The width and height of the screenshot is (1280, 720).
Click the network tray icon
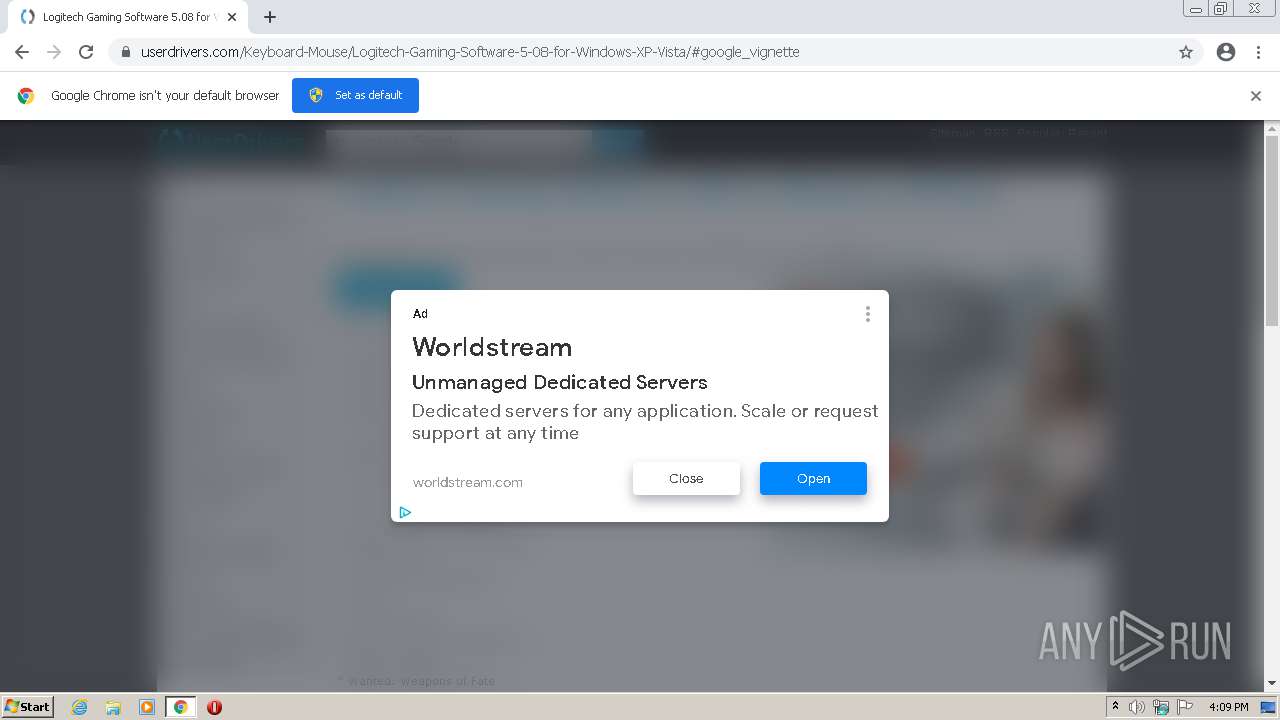click(1161, 707)
